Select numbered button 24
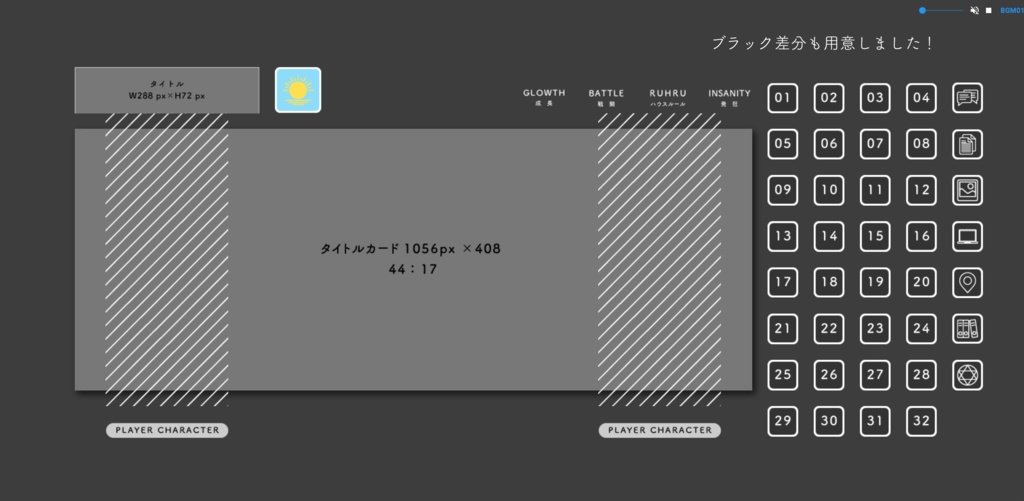 (921, 329)
